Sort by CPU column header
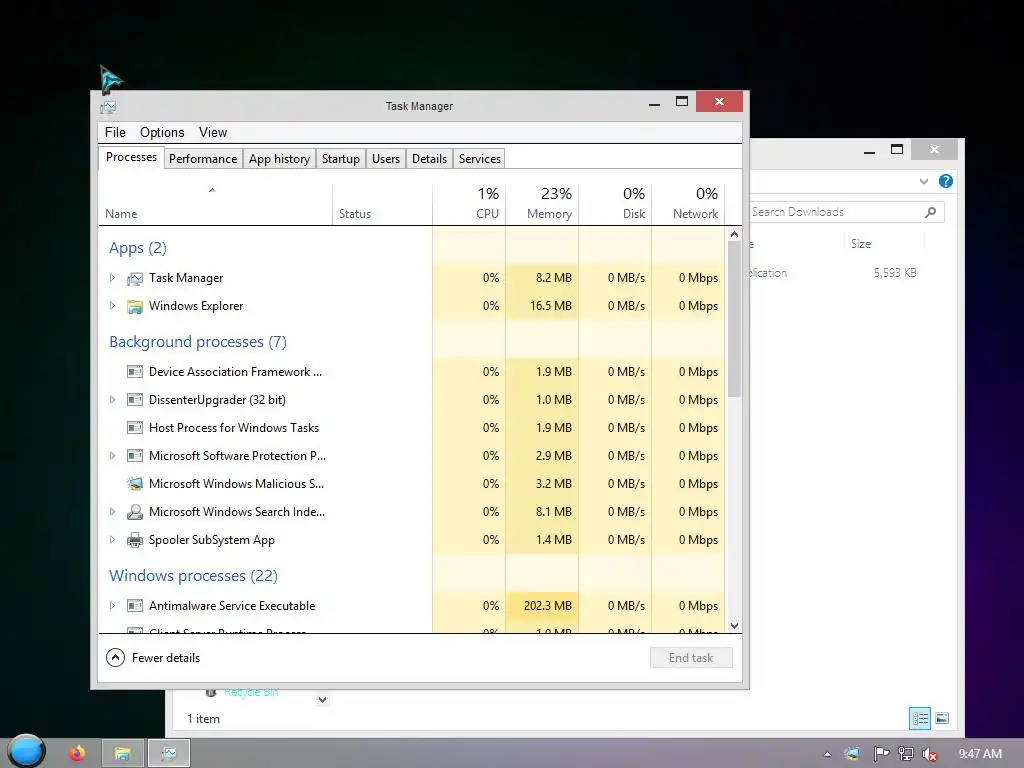The width and height of the screenshot is (1024, 768). pyautogui.click(x=469, y=204)
